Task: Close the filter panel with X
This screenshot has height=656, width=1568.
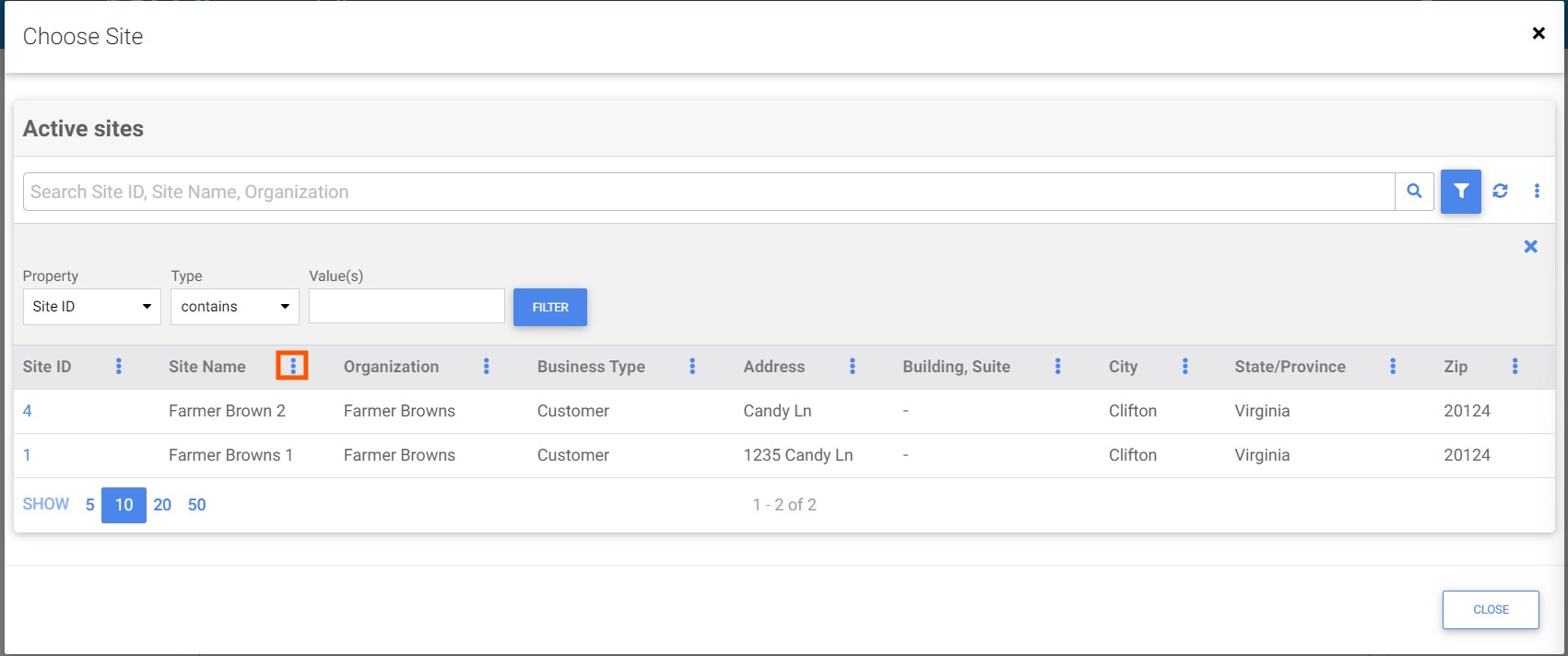Action: pos(1530,247)
